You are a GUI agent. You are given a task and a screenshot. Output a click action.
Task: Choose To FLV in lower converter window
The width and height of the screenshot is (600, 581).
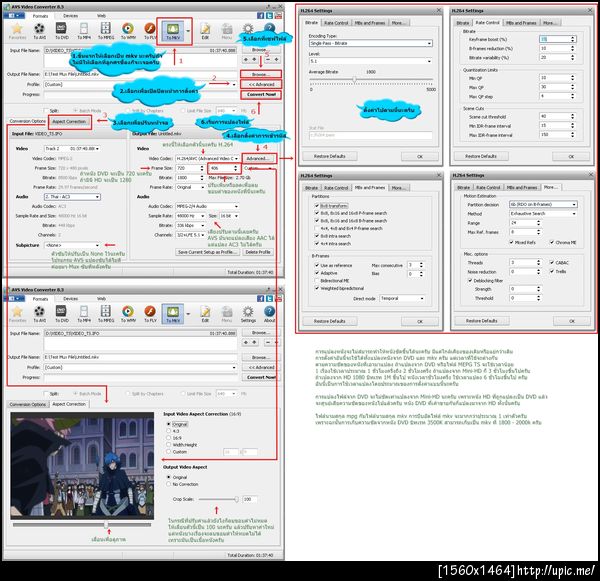[150, 314]
